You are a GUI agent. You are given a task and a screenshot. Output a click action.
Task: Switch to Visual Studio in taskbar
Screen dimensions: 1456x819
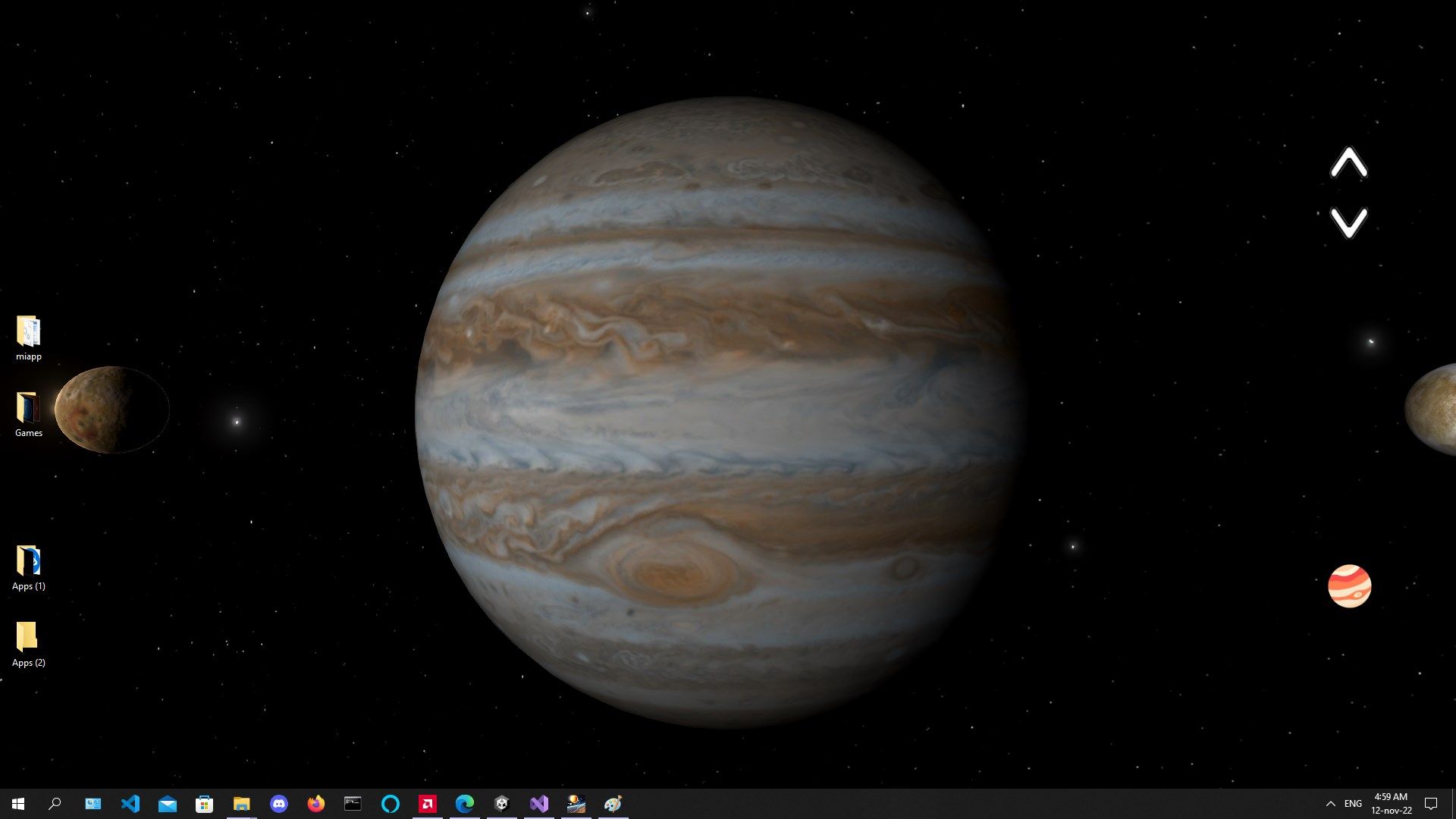point(538,804)
